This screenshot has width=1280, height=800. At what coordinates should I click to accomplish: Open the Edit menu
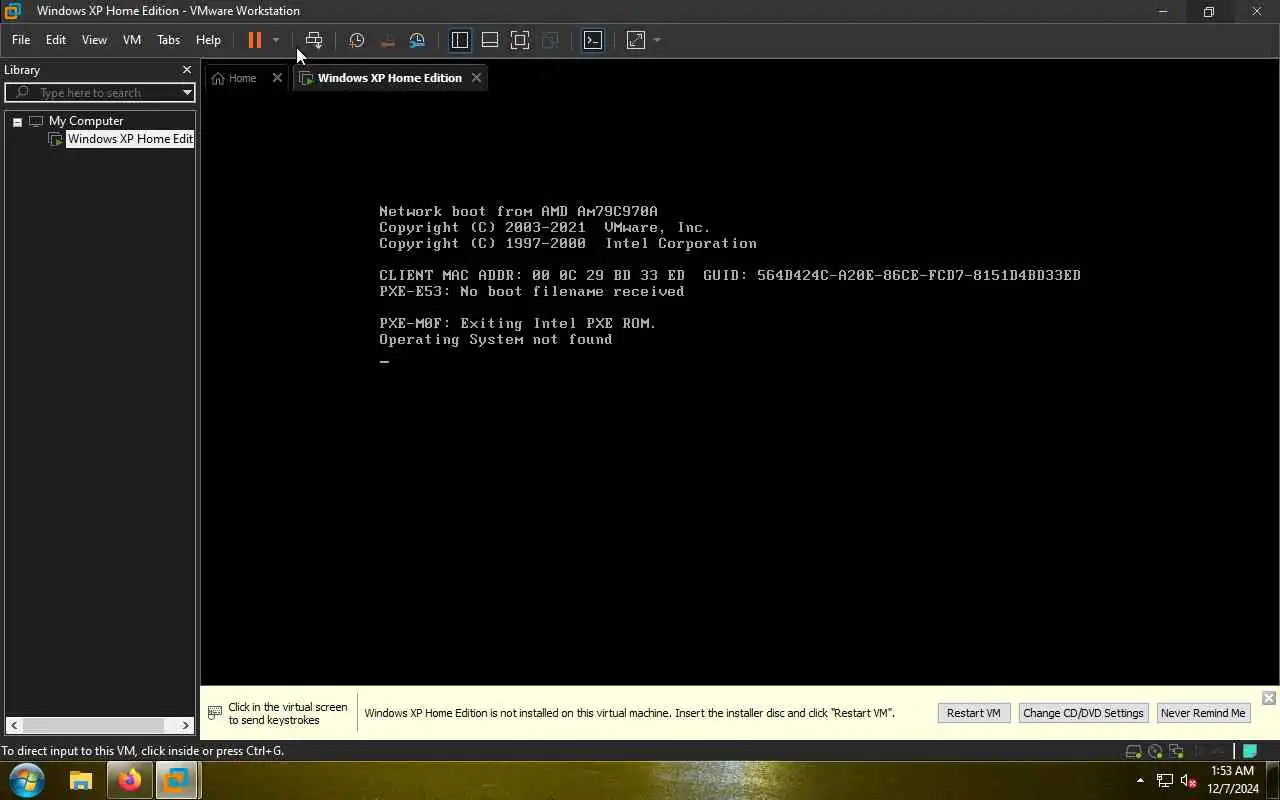pyautogui.click(x=56, y=40)
